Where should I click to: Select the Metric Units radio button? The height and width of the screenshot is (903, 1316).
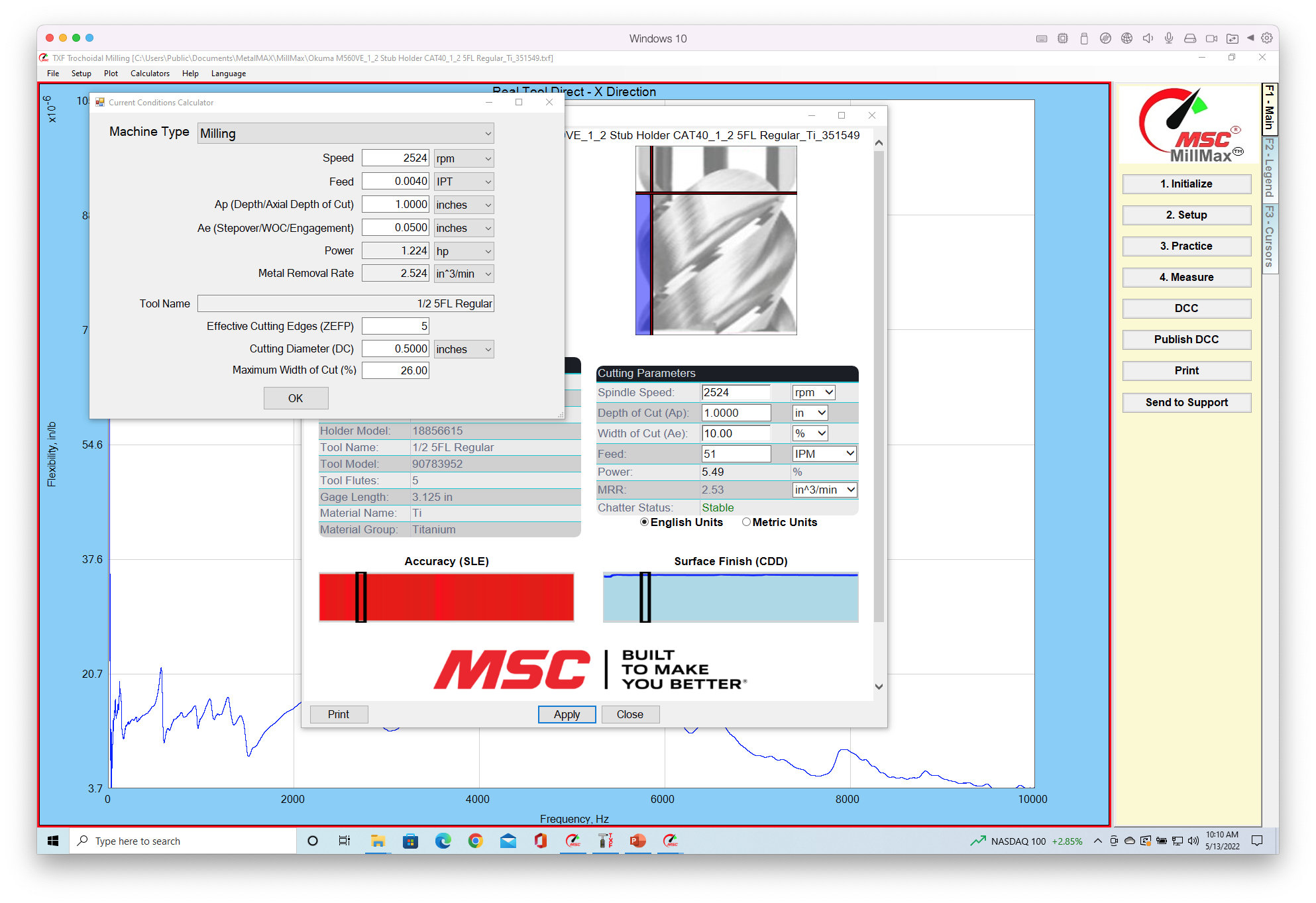point(746,522)
